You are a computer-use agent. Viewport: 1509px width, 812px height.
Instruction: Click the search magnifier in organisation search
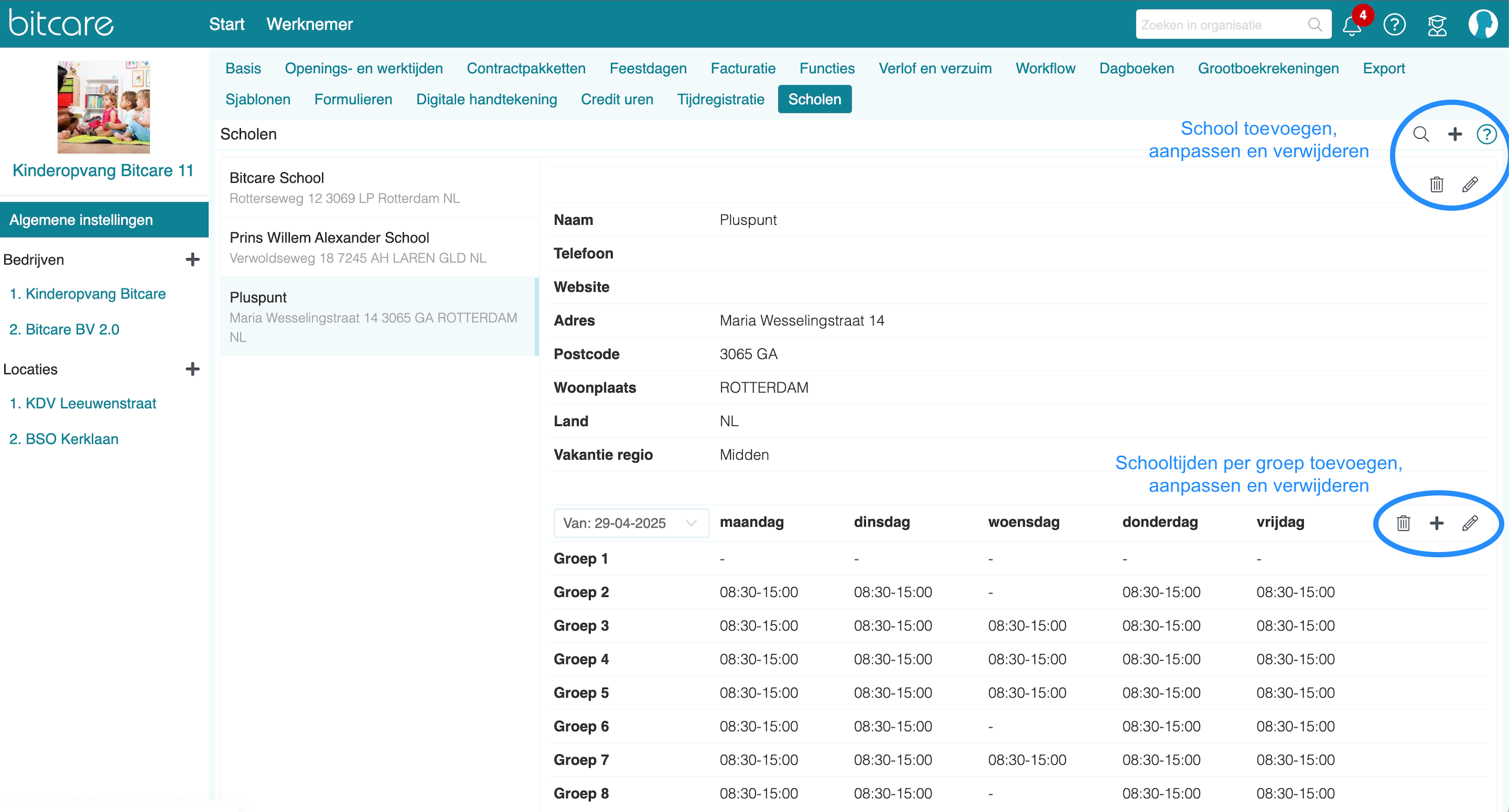[x=1315, y=25]
